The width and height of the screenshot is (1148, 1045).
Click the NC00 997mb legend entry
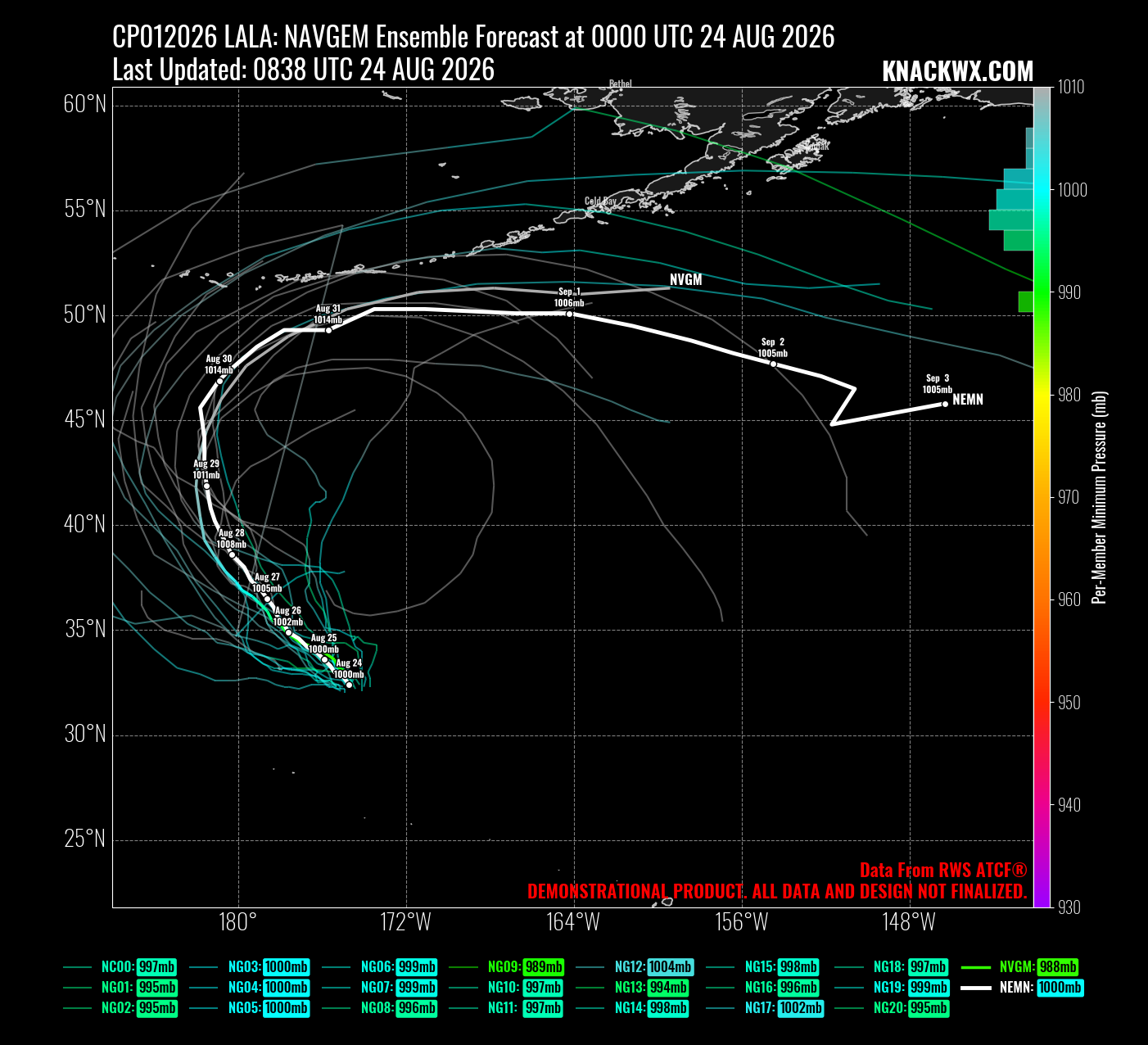pyautogui.click(x=120, y=967)
